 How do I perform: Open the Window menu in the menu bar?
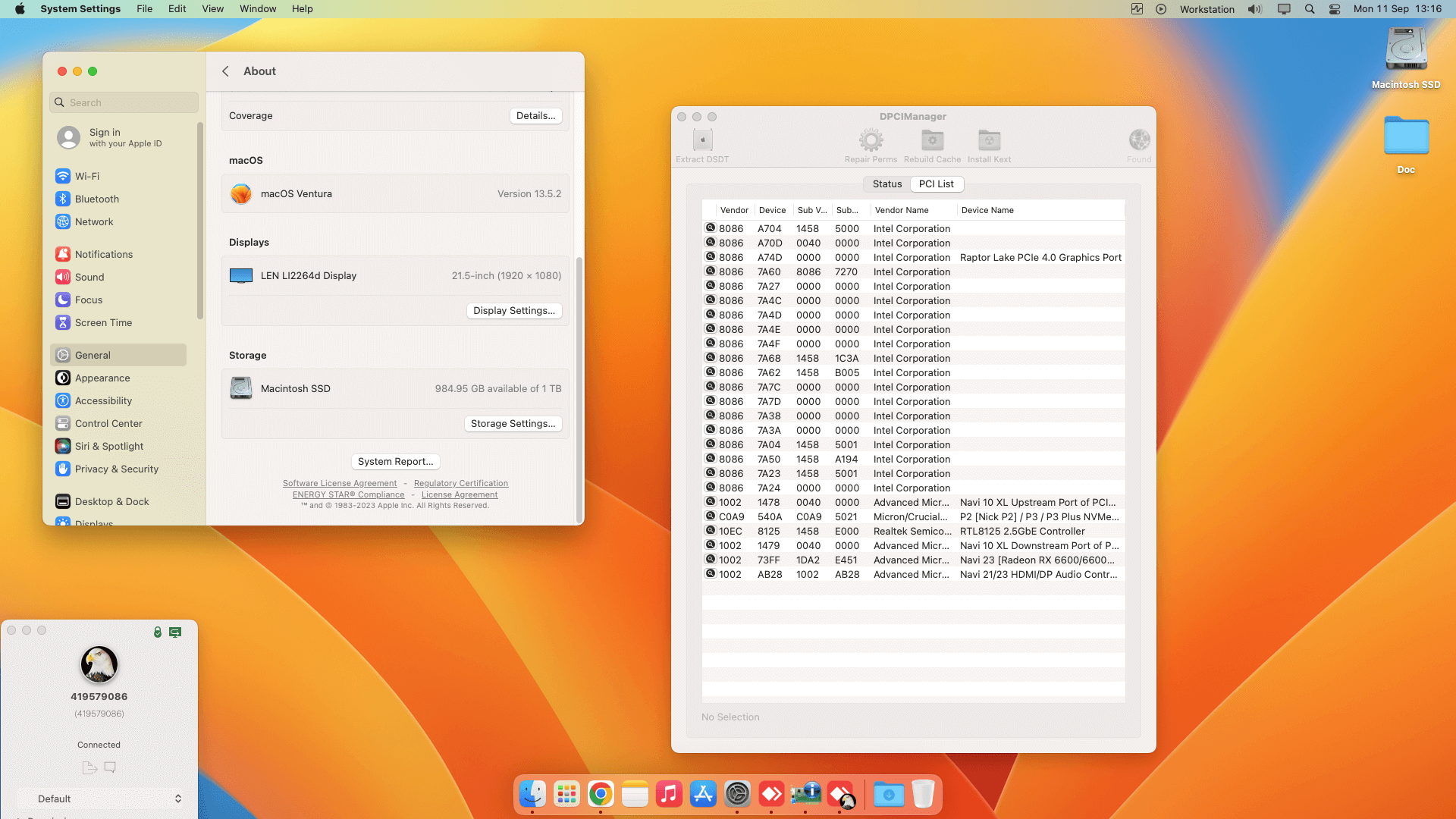coord(258,9)
